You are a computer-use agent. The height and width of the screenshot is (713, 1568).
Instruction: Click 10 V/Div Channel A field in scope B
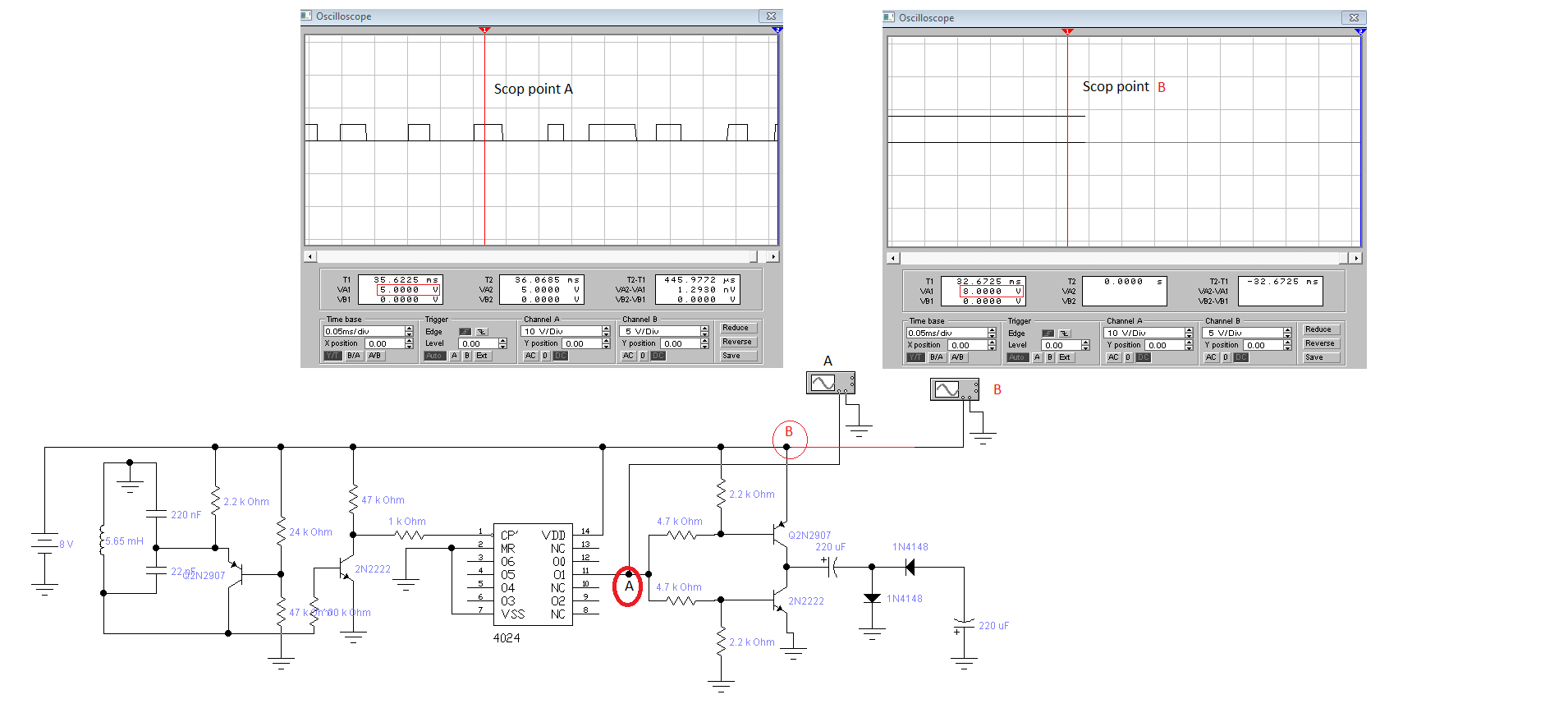[x=1144, y=333]
